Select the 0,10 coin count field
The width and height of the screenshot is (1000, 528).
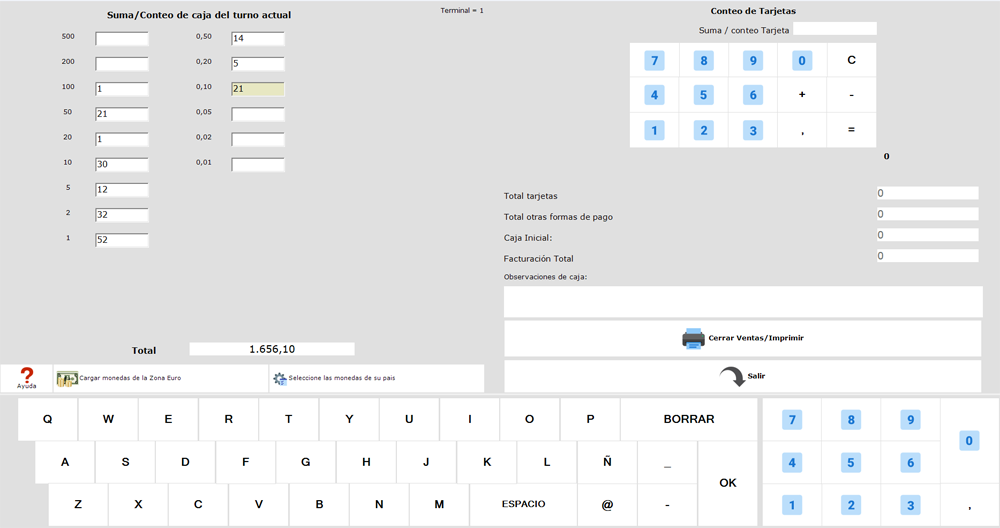coord(258,89)
